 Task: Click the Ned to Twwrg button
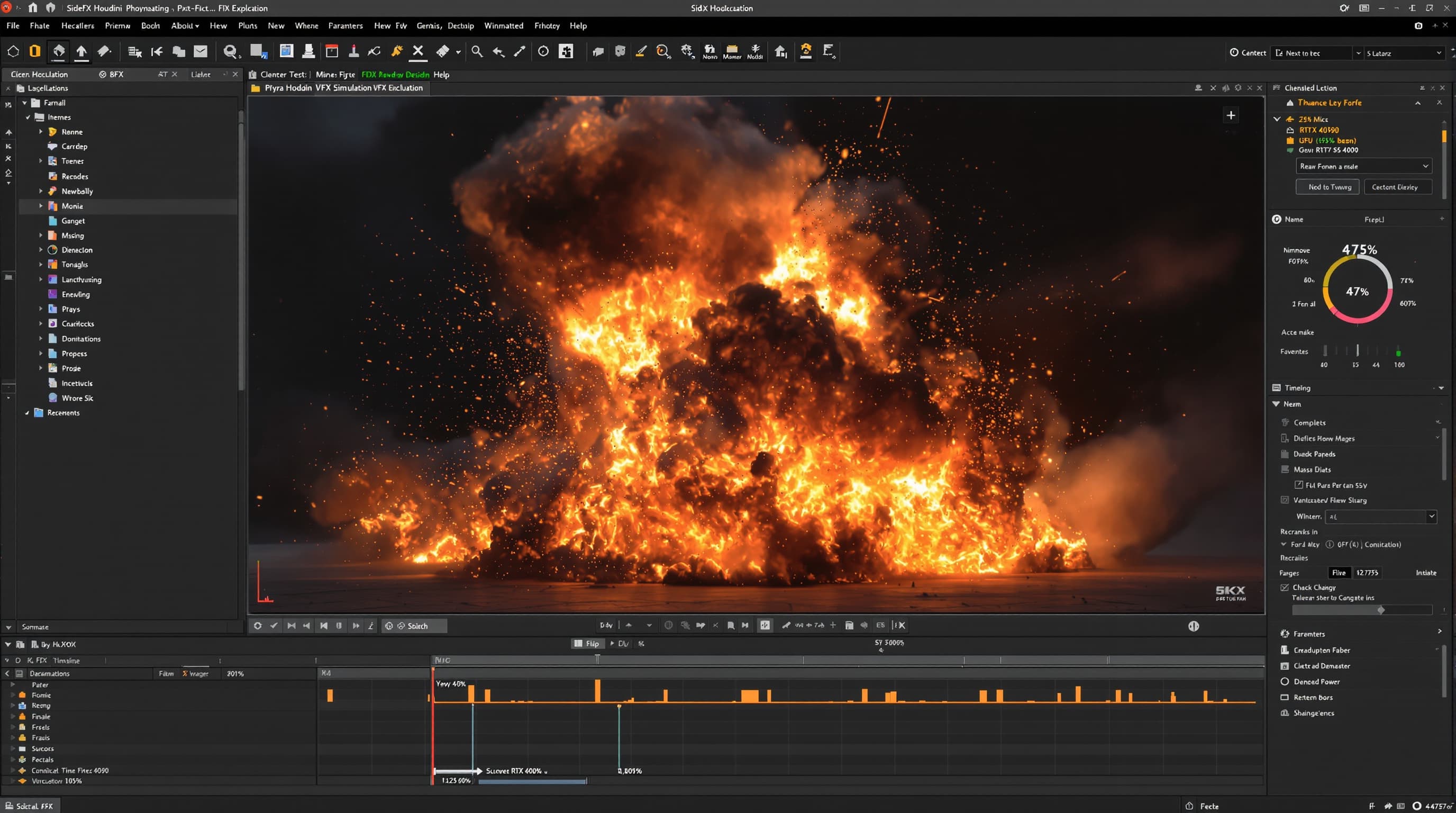1327,186
